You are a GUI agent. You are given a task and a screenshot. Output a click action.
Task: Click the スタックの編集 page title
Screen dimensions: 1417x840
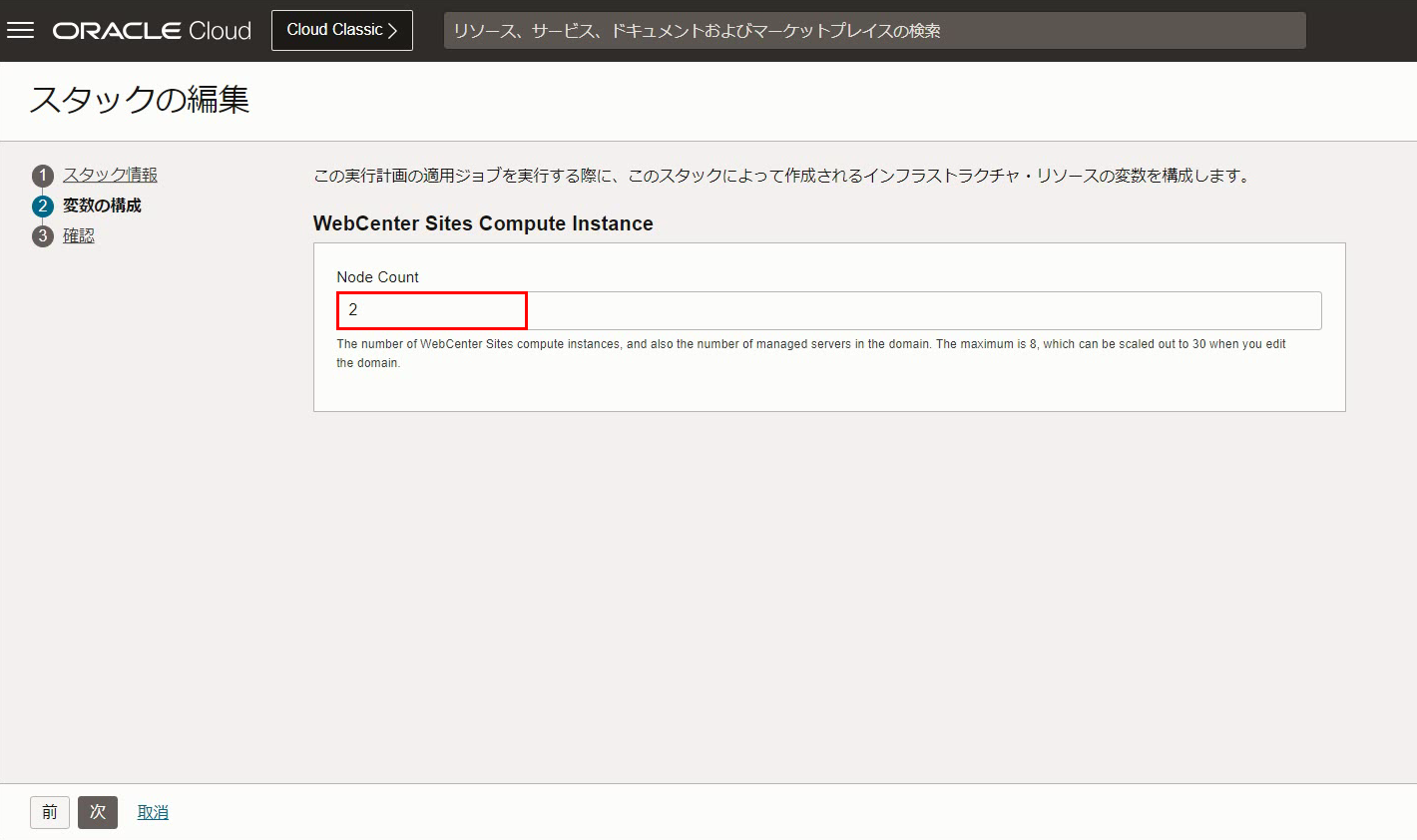[140, 99]
